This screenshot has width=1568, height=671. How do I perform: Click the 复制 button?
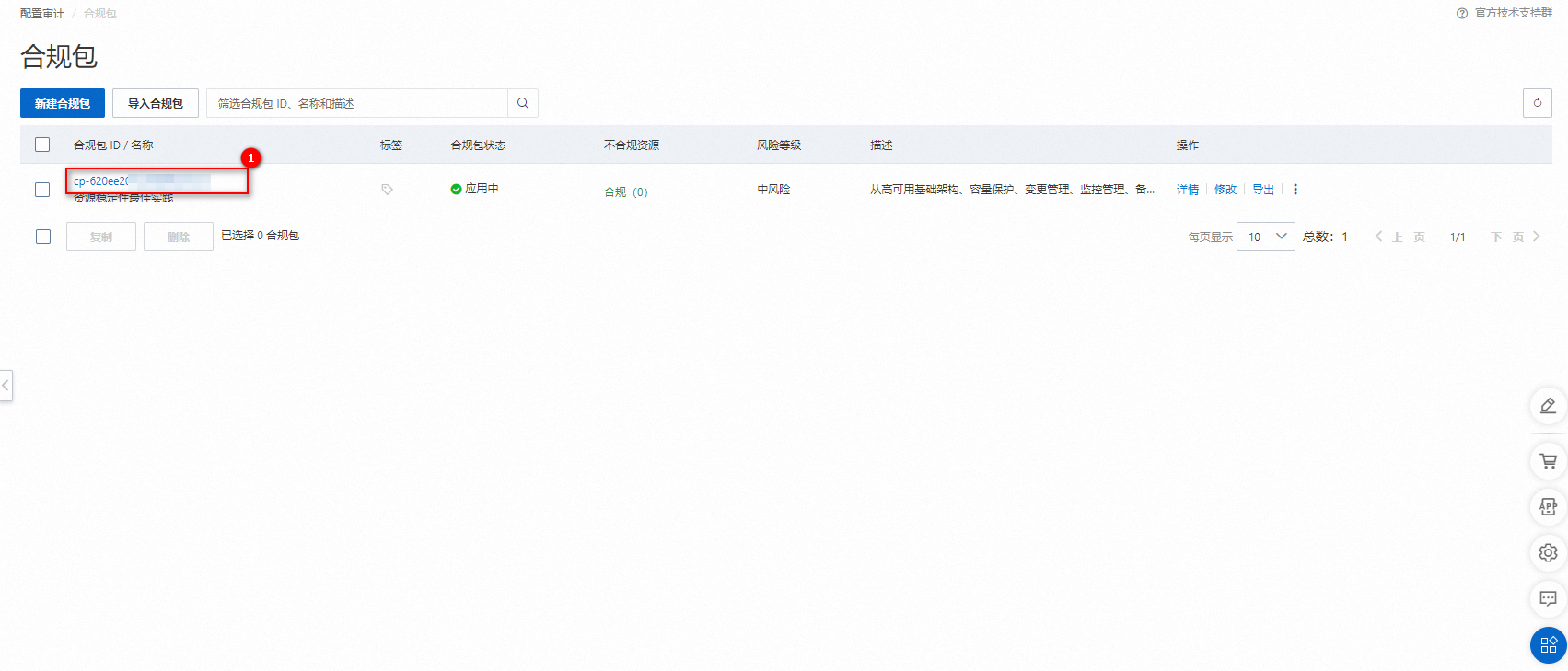[101, 237]
